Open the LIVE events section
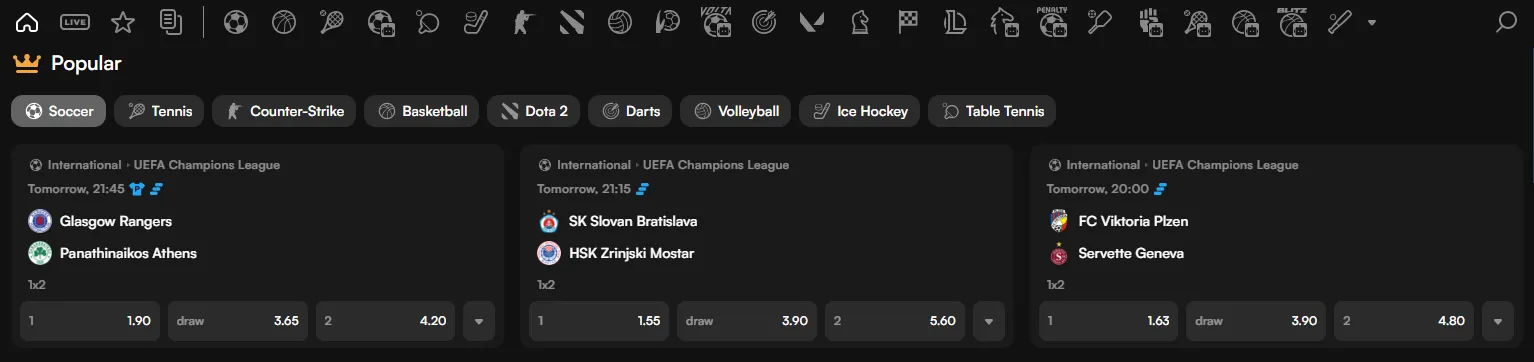This screenshot has height=362, width=1534. pyautogui.click(x=75, y=22)
